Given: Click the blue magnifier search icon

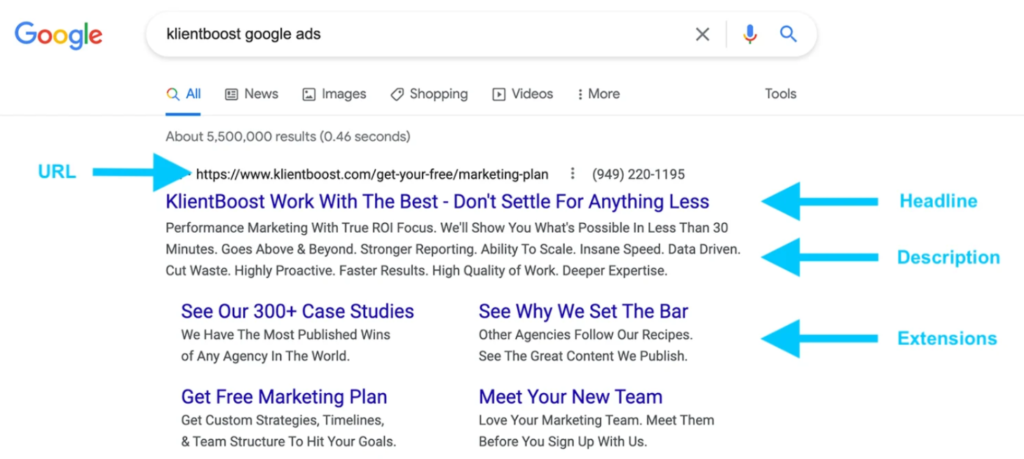Looking at the screenshot, I should click(788, 34).
